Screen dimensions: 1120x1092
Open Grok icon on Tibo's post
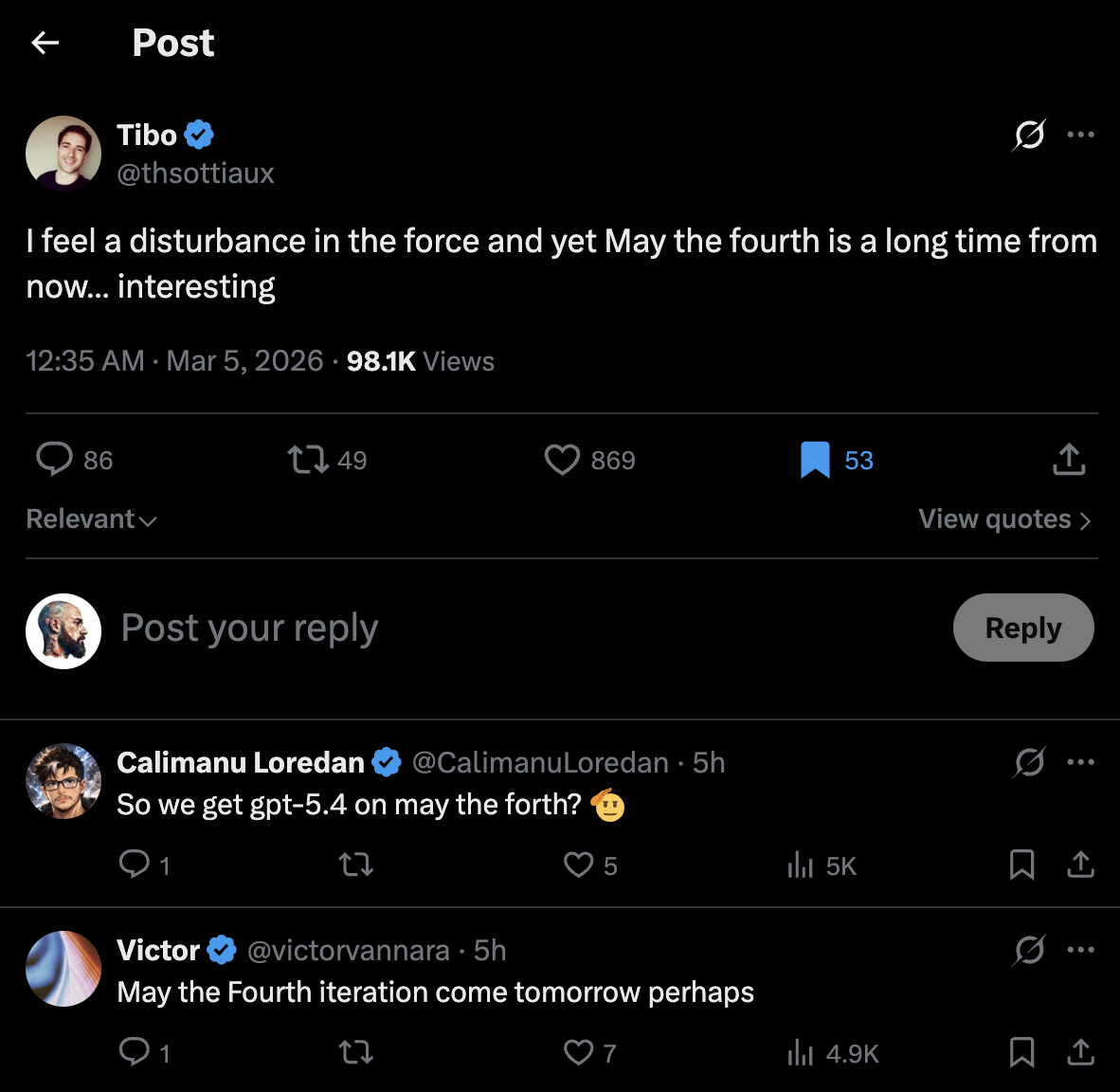click(1029, 135)
